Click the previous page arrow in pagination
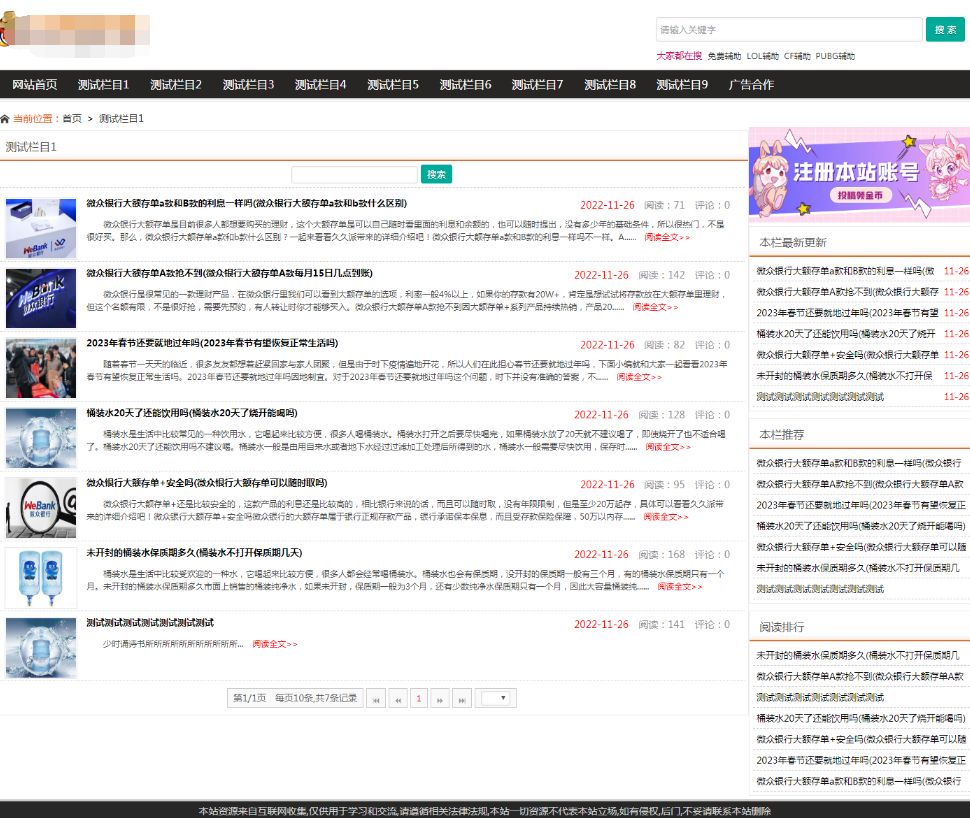This screenshot has width=970, height=818. pyautogui.click(x=398, y=699)
